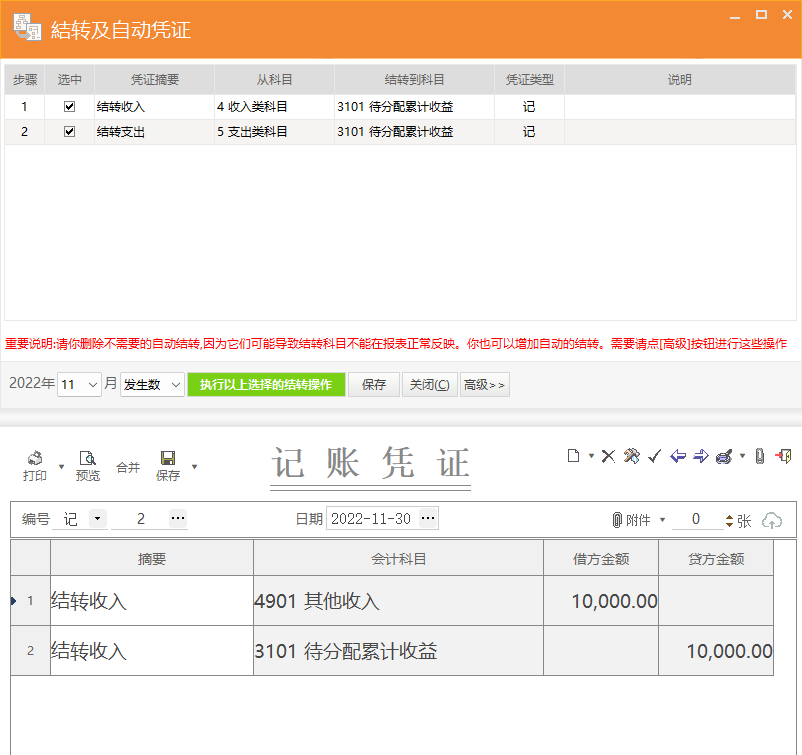Click the debit amount 10,000.00 cell
Image resolution: width=802 pixels, height=755 pixels.
(x=601, y=601)
